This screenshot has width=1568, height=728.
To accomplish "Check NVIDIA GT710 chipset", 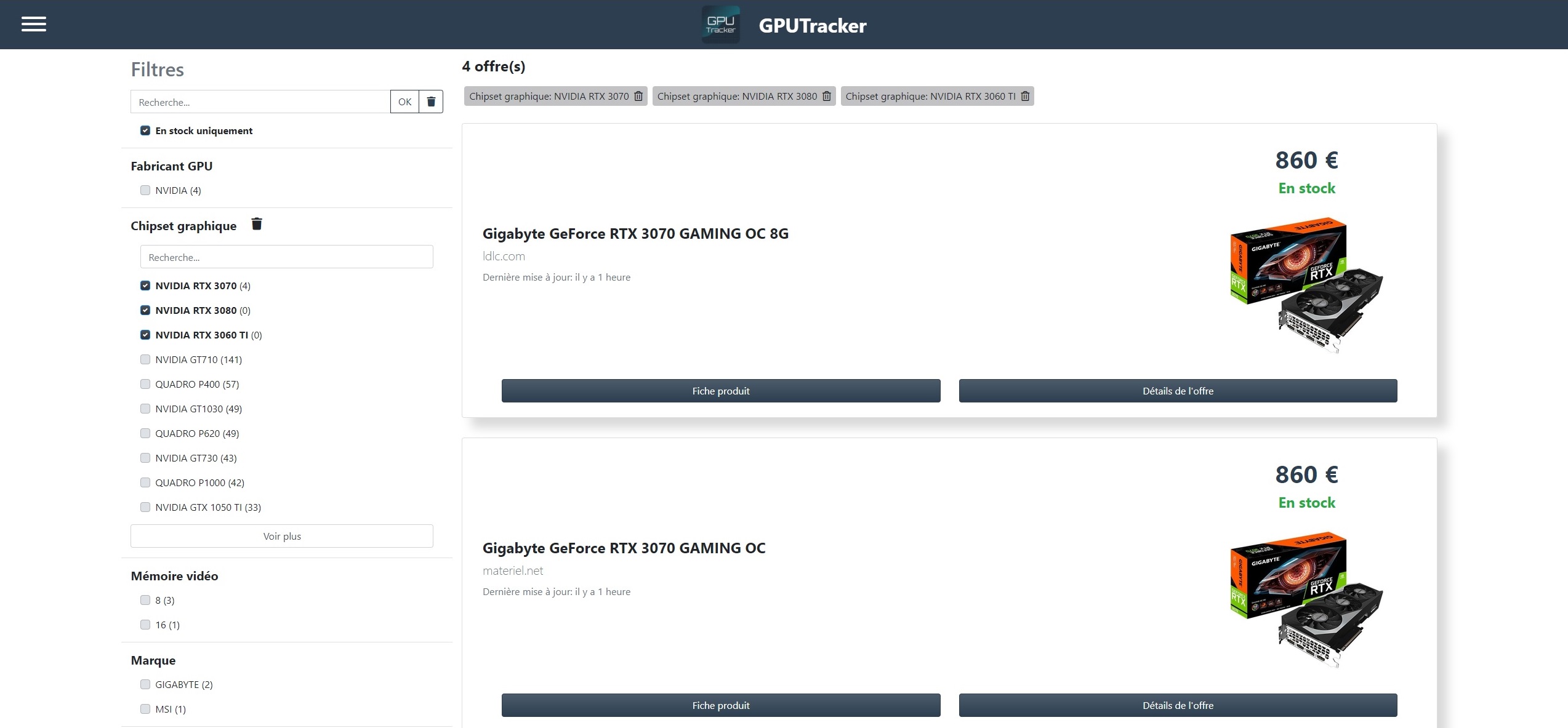I will coord(145,359).
